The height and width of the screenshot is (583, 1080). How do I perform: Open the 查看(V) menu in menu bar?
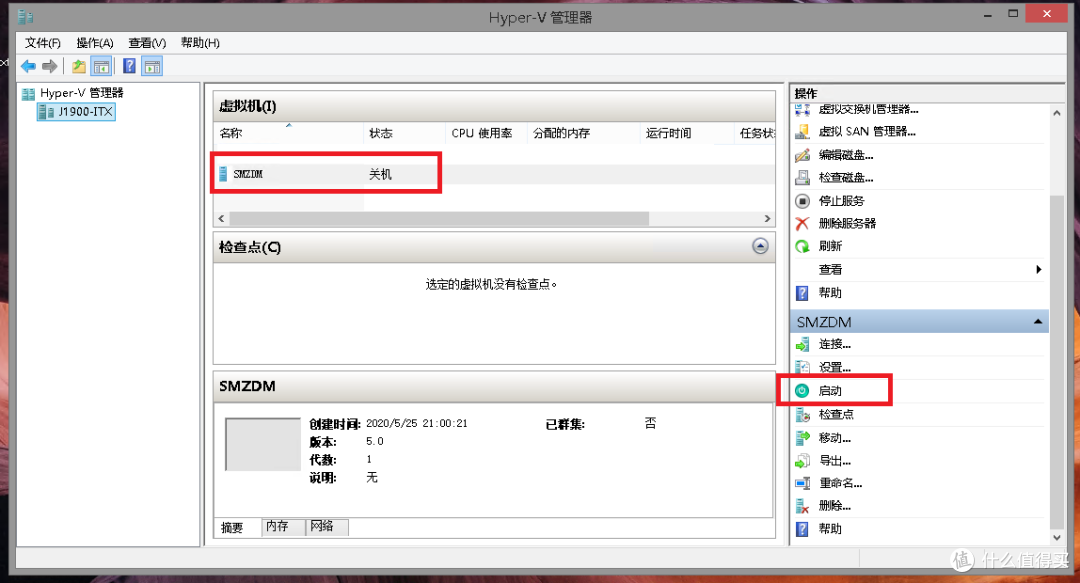(147, 43)
